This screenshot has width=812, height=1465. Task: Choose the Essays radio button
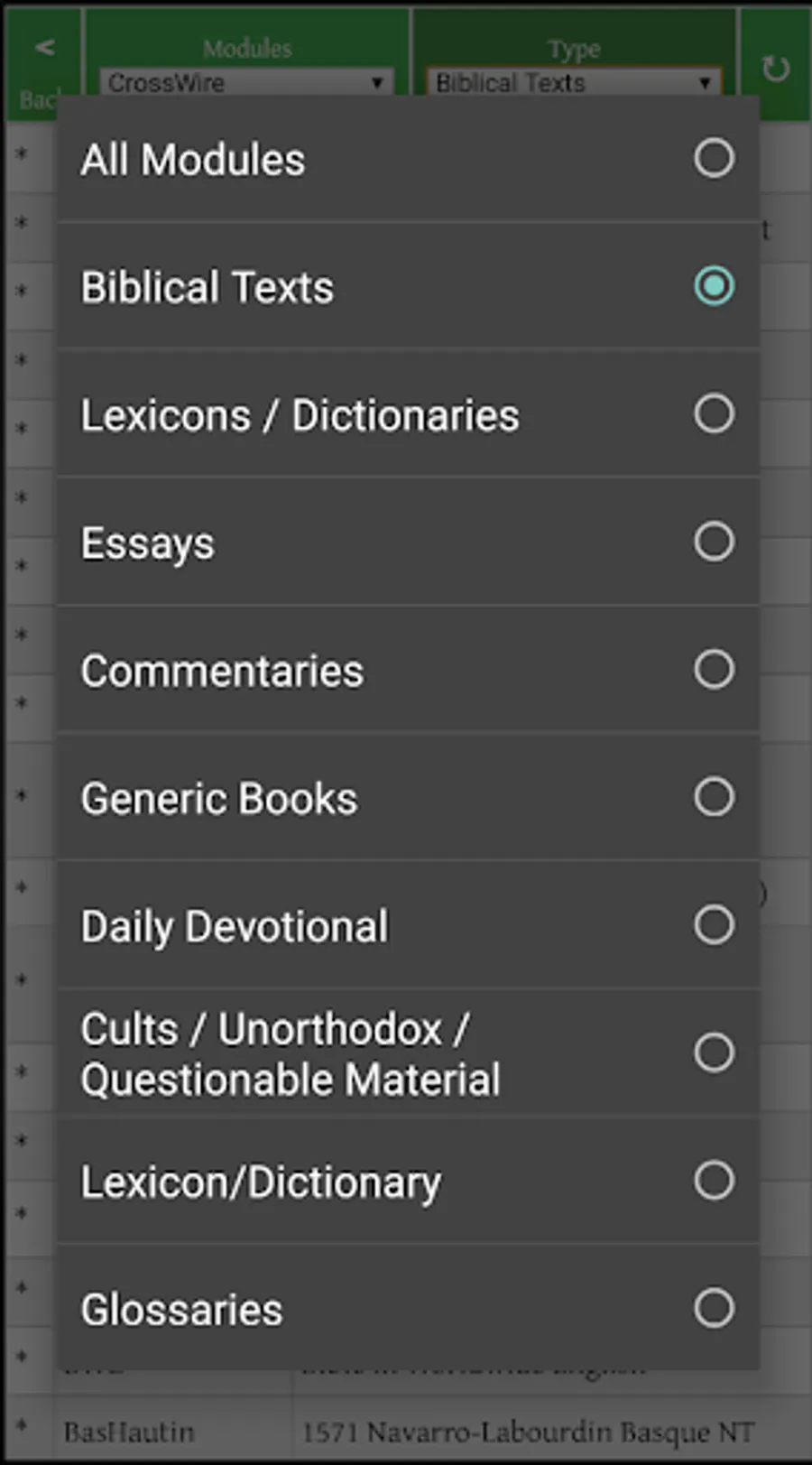pos(714,542)
